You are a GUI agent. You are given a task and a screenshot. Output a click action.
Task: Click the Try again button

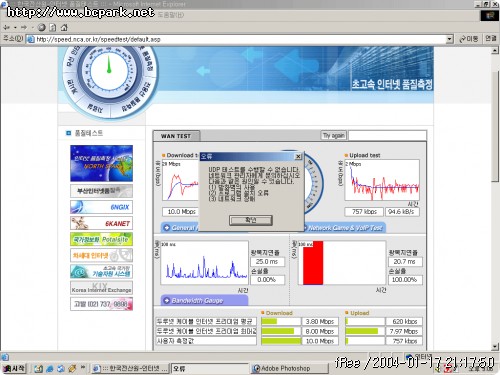(334, 135)
